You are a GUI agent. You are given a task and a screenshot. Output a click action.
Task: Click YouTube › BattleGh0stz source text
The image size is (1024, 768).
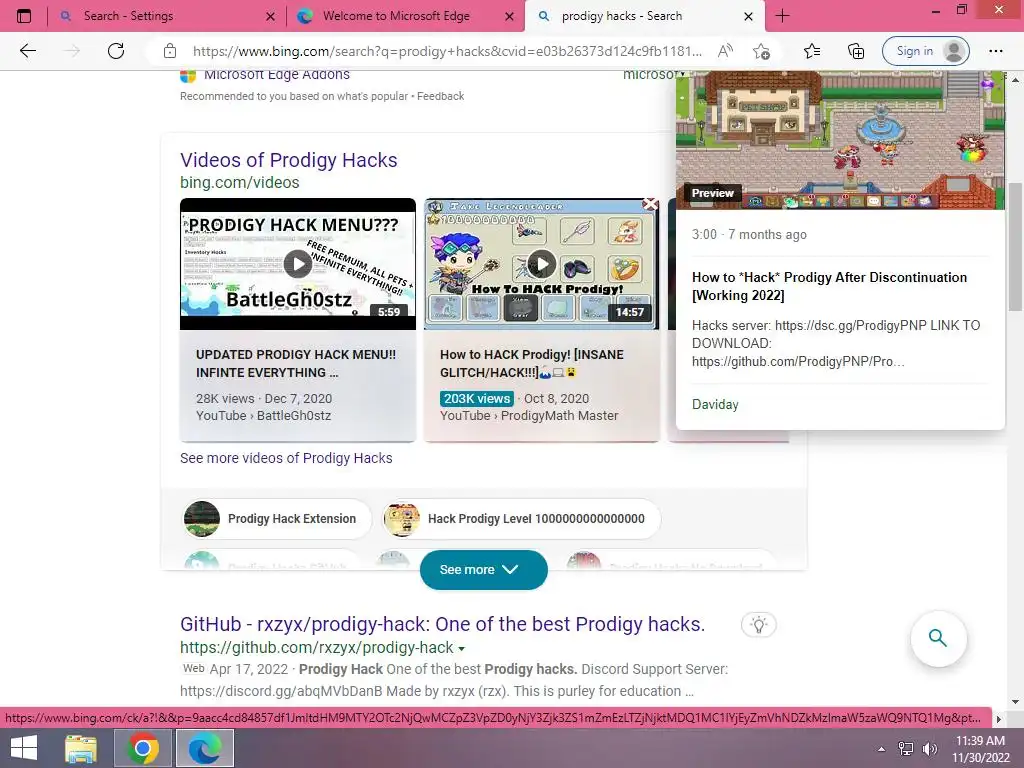click(263, 416)
